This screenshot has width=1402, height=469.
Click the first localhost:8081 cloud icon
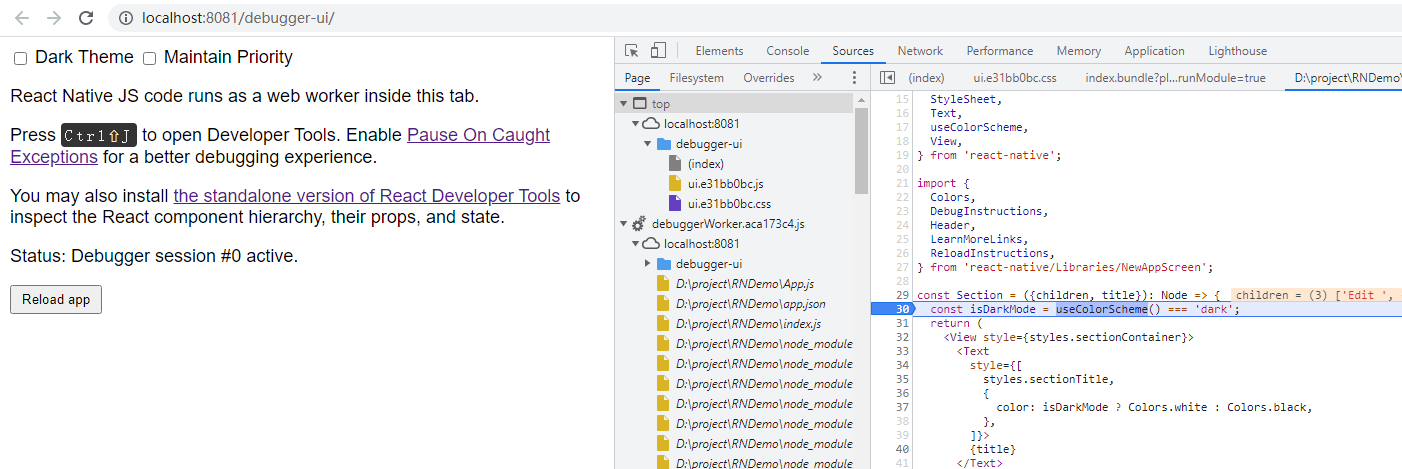pos(651,124)
